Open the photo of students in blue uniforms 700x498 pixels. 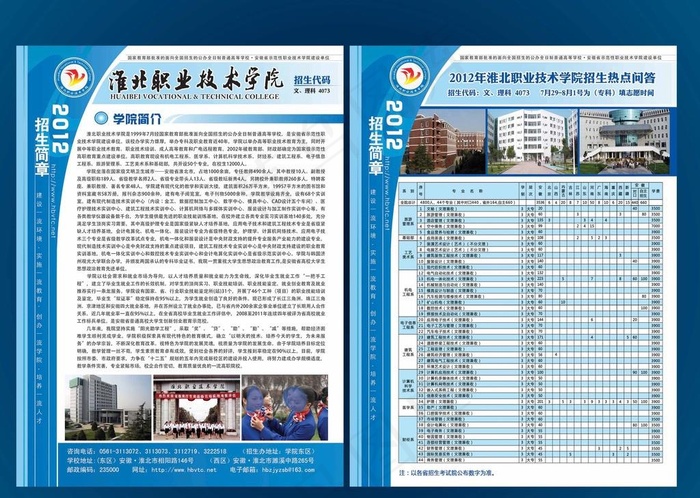(285, 407)
